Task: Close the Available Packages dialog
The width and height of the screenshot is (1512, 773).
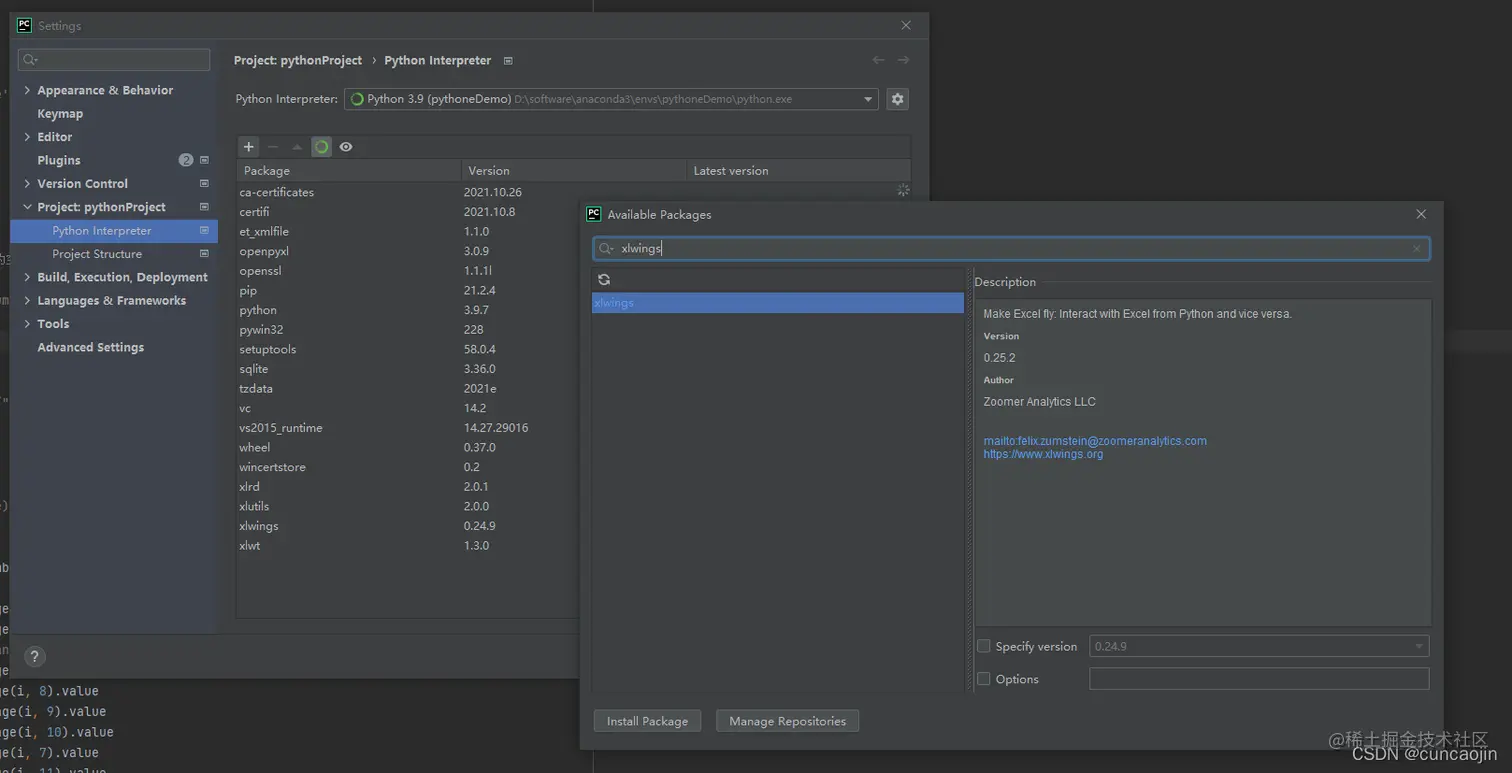Action: coord(1421,214)
